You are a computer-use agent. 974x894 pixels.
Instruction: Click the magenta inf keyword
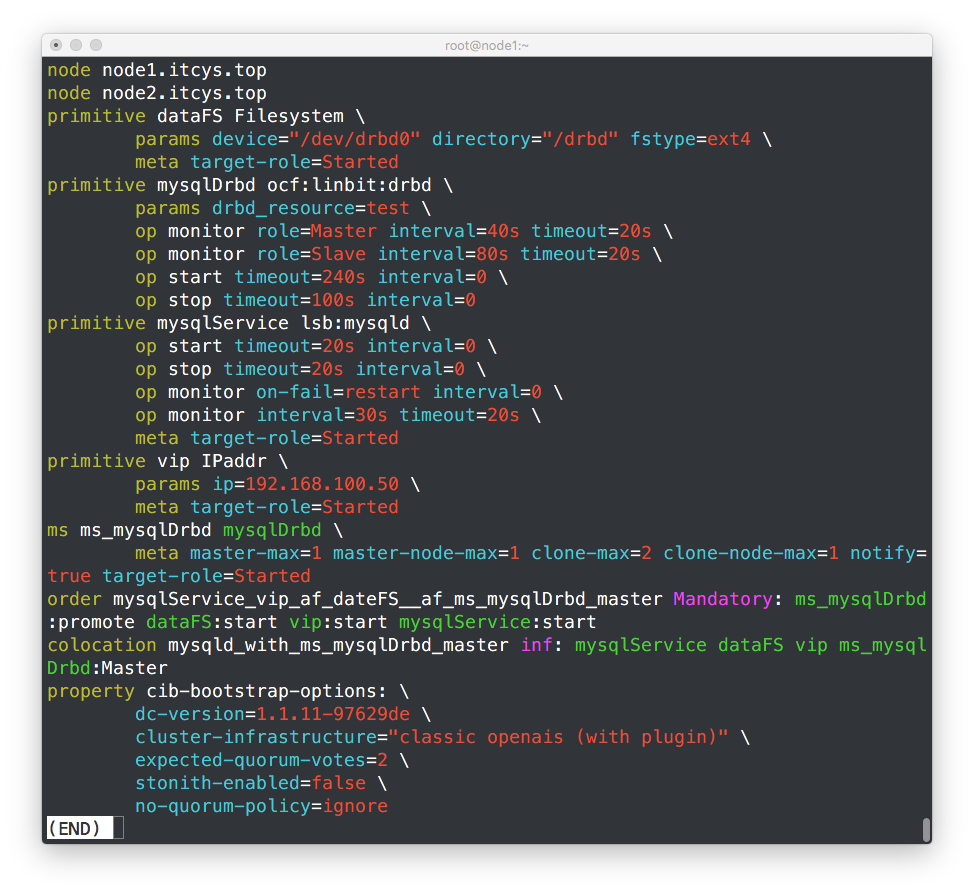537,645
